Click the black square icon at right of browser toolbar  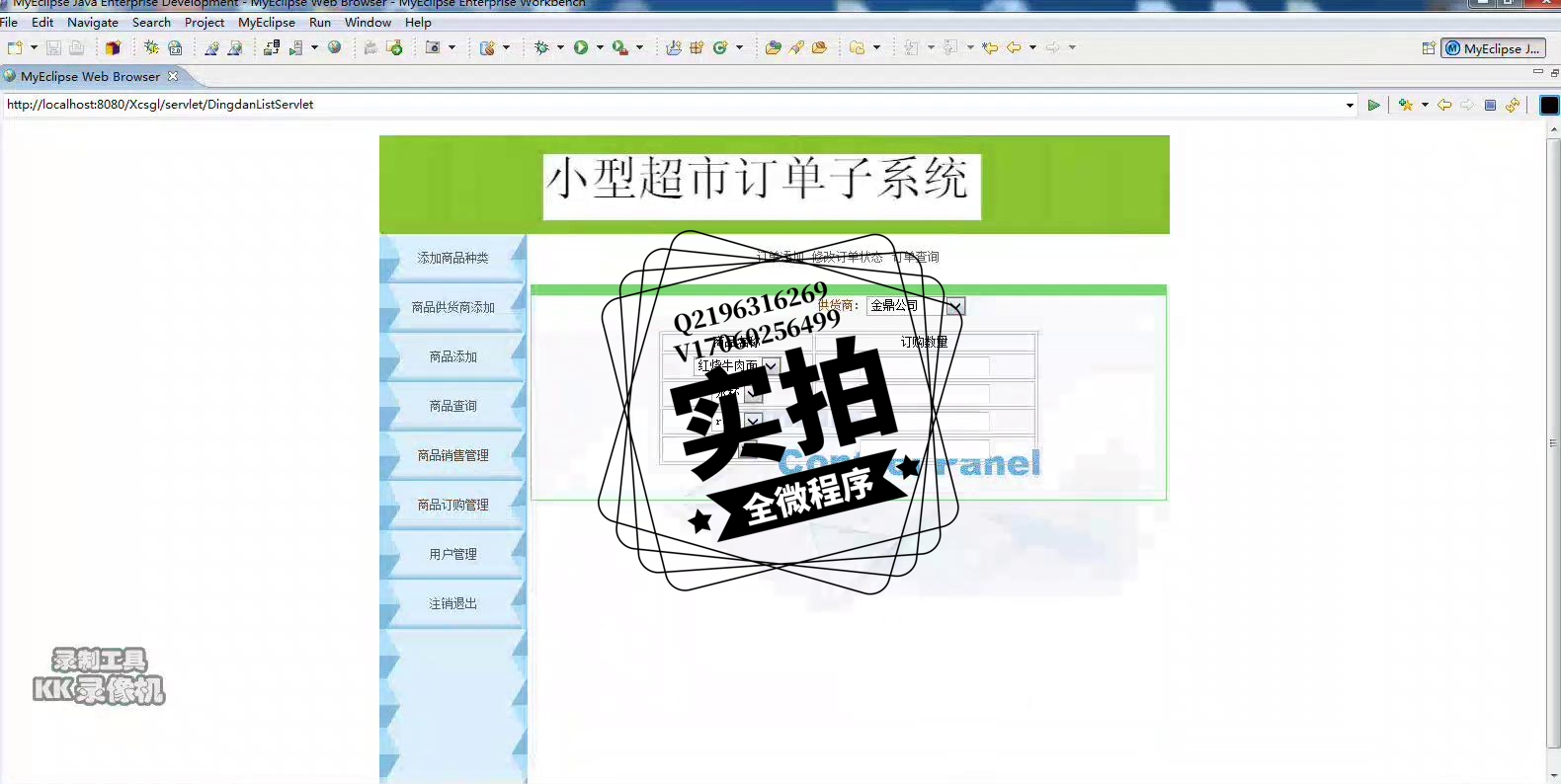tap(1549, 105)
